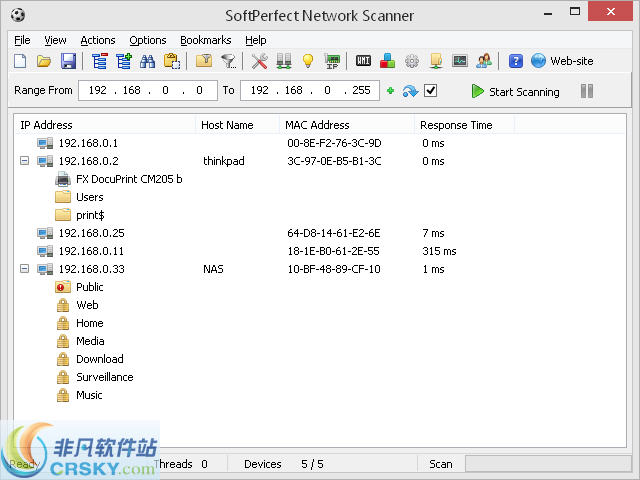Sort by IP Address column header
The width and height of the screenshot is (640, 480).
105,125
